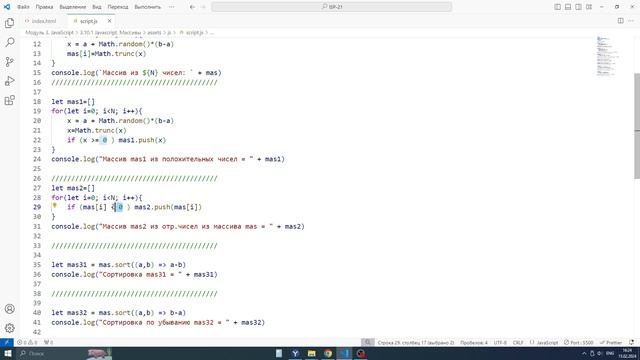The width and height of the screenshot is (640, 360).
Task: Click the taskbar clock and date
Action: (x=628, y=353)
